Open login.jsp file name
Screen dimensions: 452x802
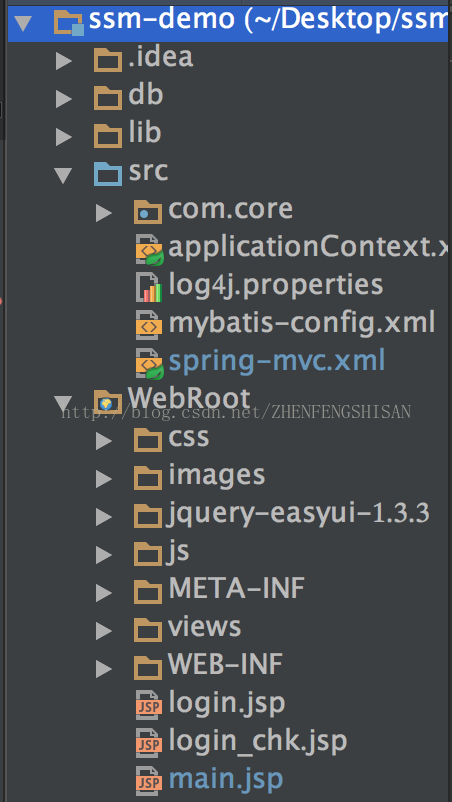pos(227,704)
